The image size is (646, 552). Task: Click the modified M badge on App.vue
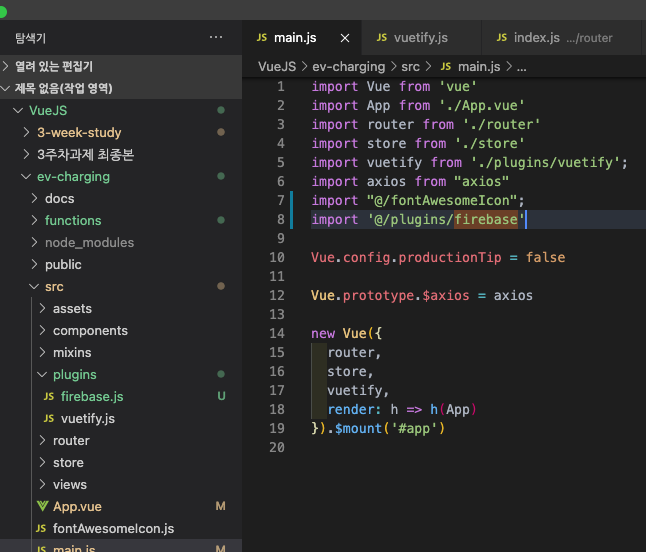tap(220, 506)
